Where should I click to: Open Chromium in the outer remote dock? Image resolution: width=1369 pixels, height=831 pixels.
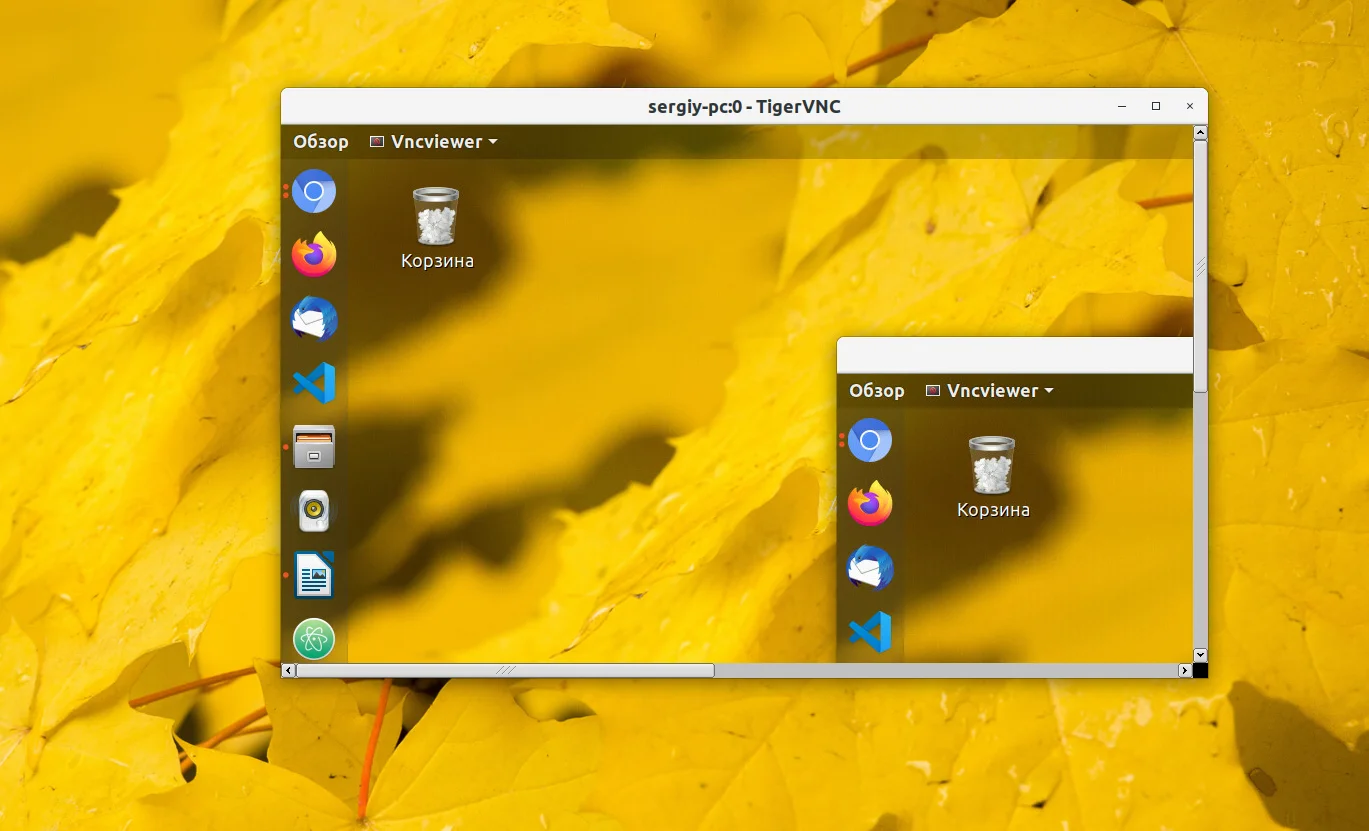click(x=314, y=191)
